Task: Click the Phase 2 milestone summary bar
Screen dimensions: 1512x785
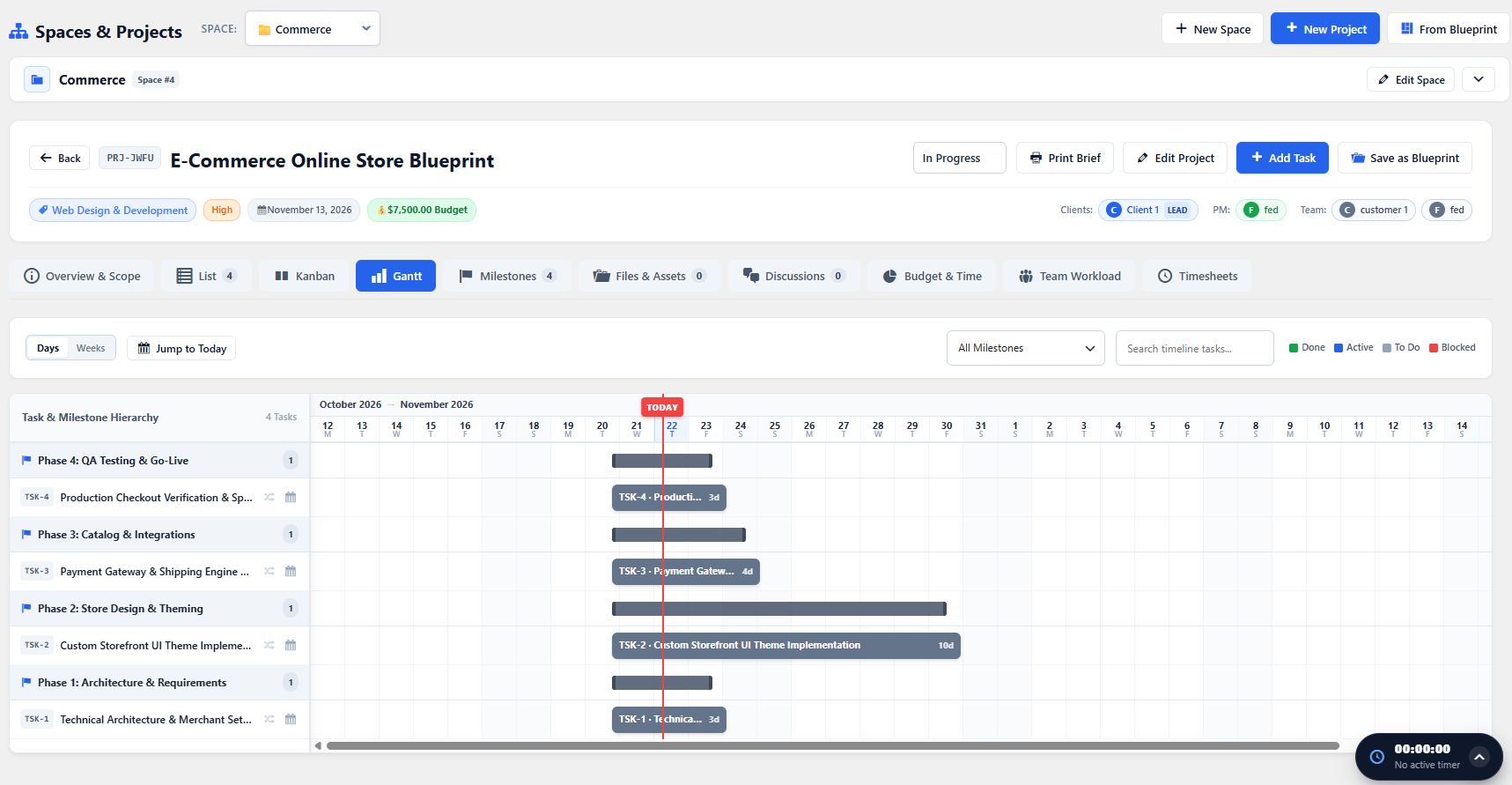Action: (x=779, y=608)
